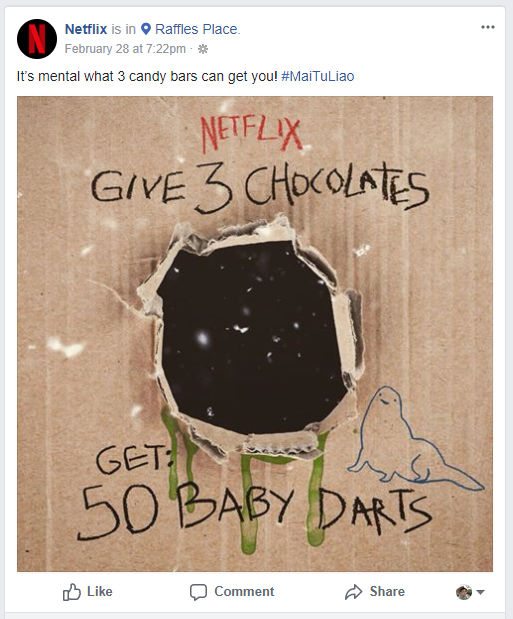Click the location pin icon

click(146, 29)
